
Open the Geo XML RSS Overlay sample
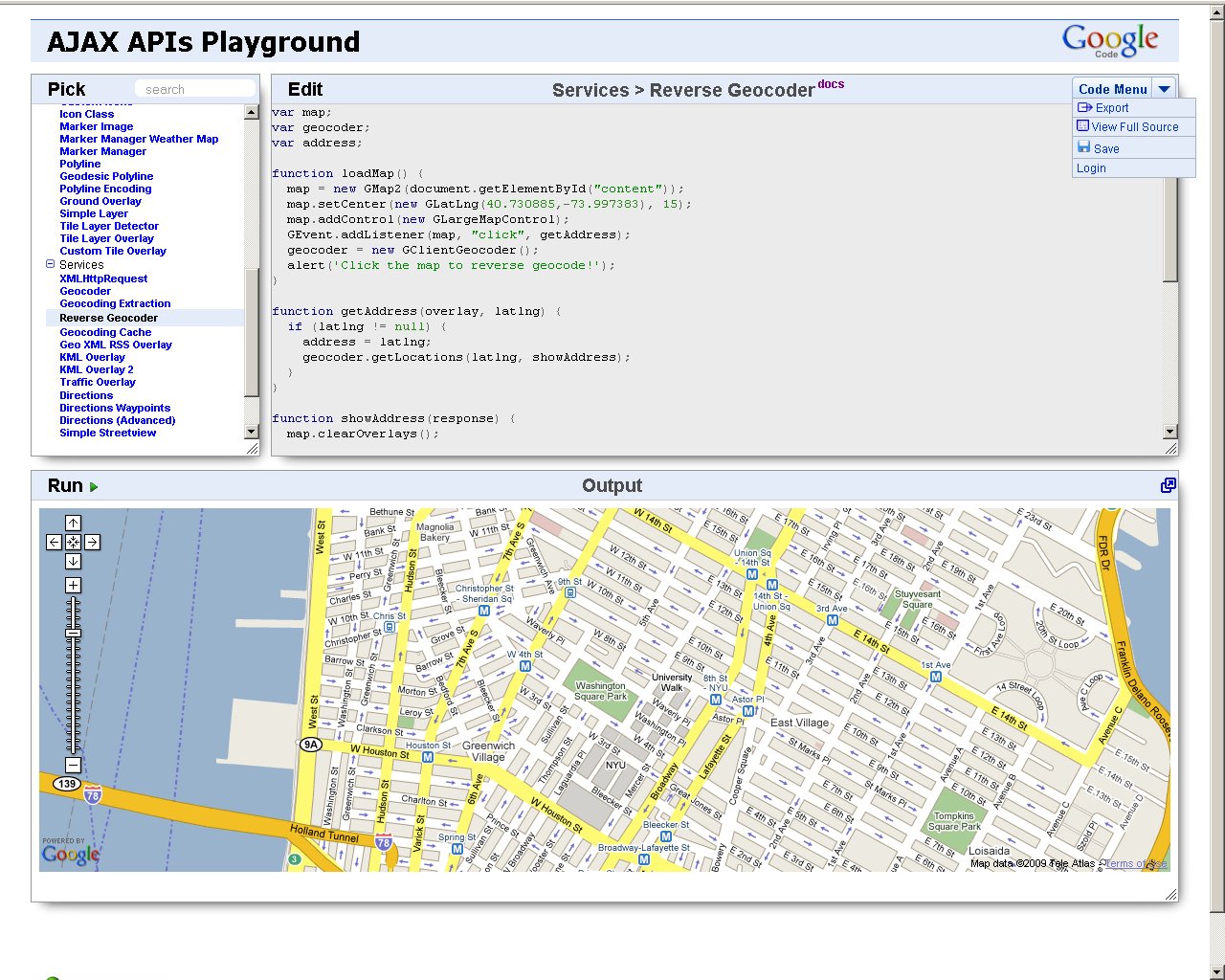116,345
